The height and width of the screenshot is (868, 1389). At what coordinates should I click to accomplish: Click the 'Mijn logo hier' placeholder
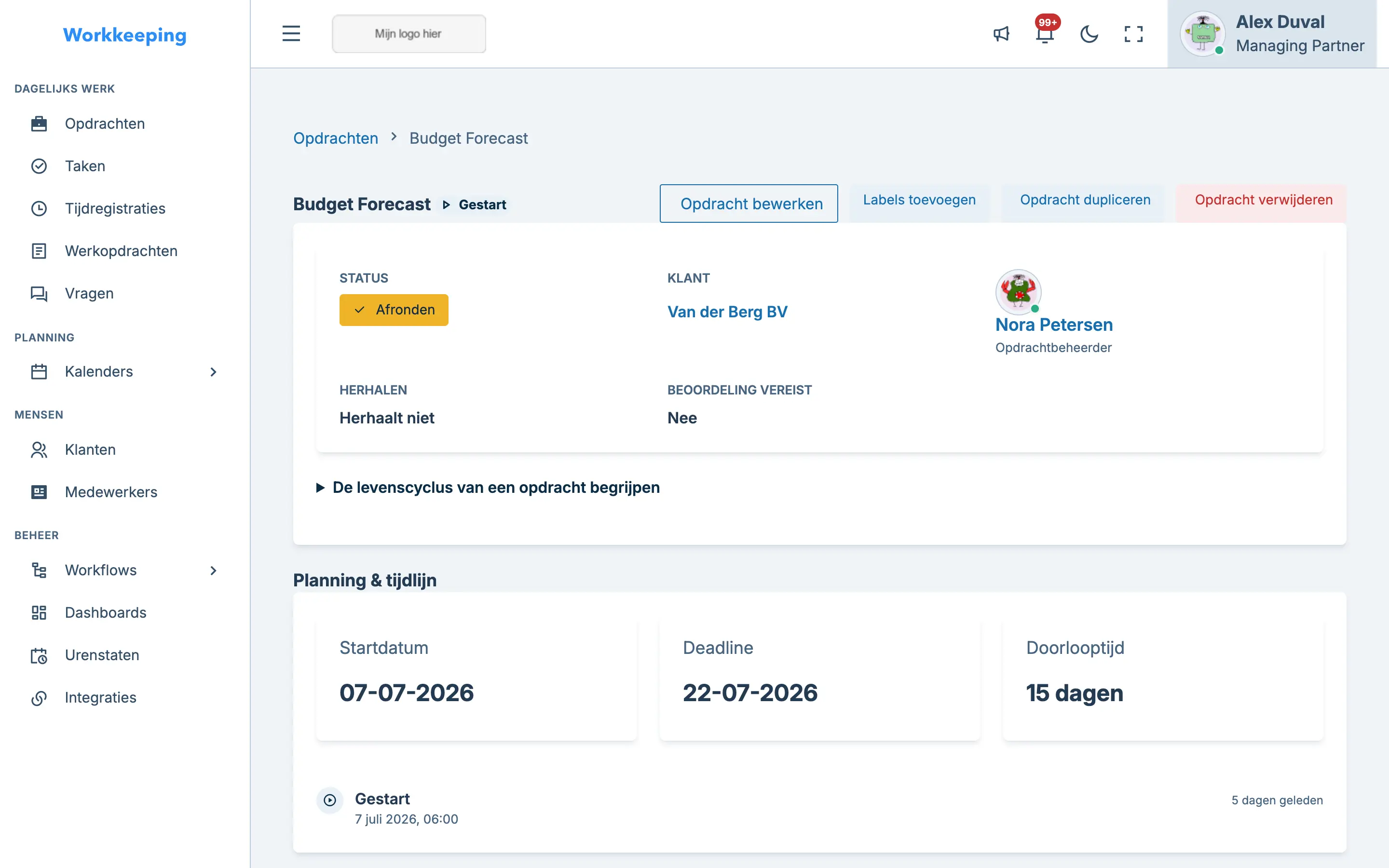click(x=409, y=34)
